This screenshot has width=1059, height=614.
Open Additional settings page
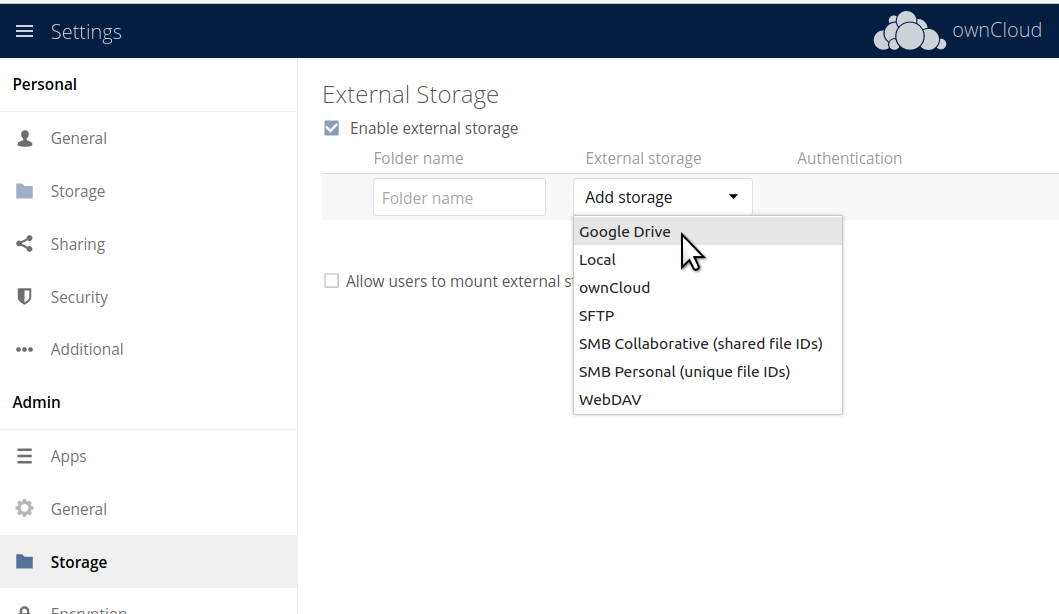(149, 349)
